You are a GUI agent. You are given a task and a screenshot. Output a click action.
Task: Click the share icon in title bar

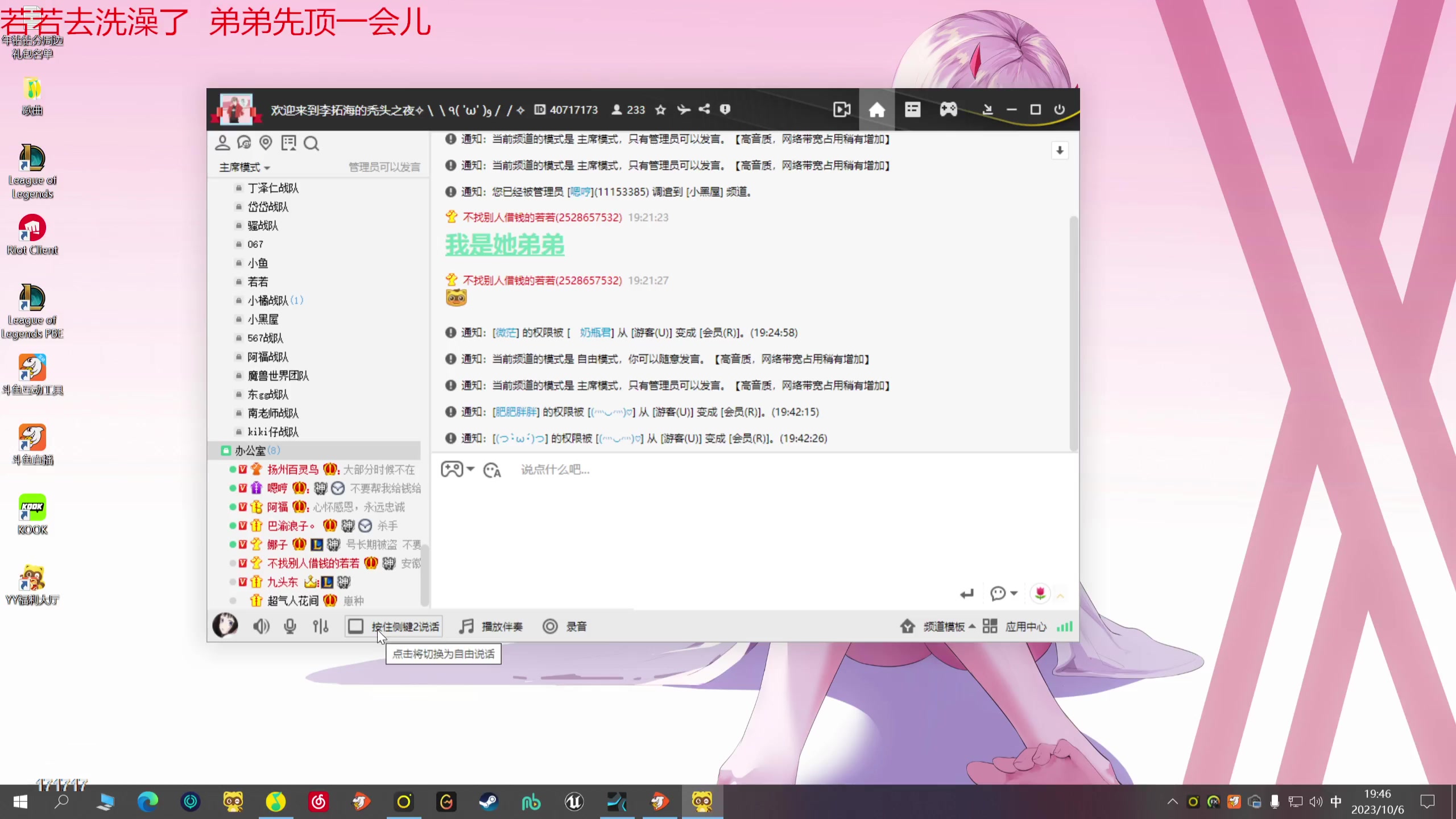[x=704, y=109]
